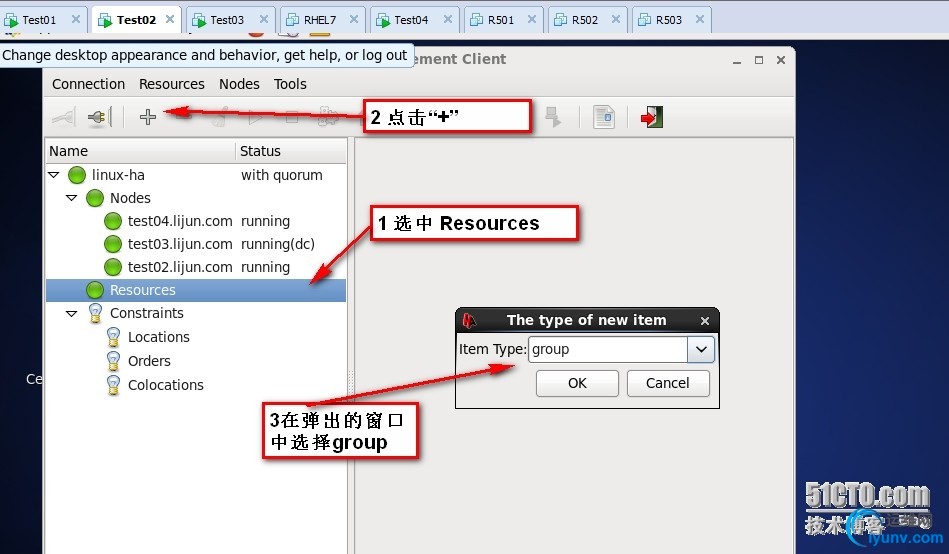The height and width of the screenshot is (554, 949).
Task: Select the Orders tree item
Action: click(149, 361)
